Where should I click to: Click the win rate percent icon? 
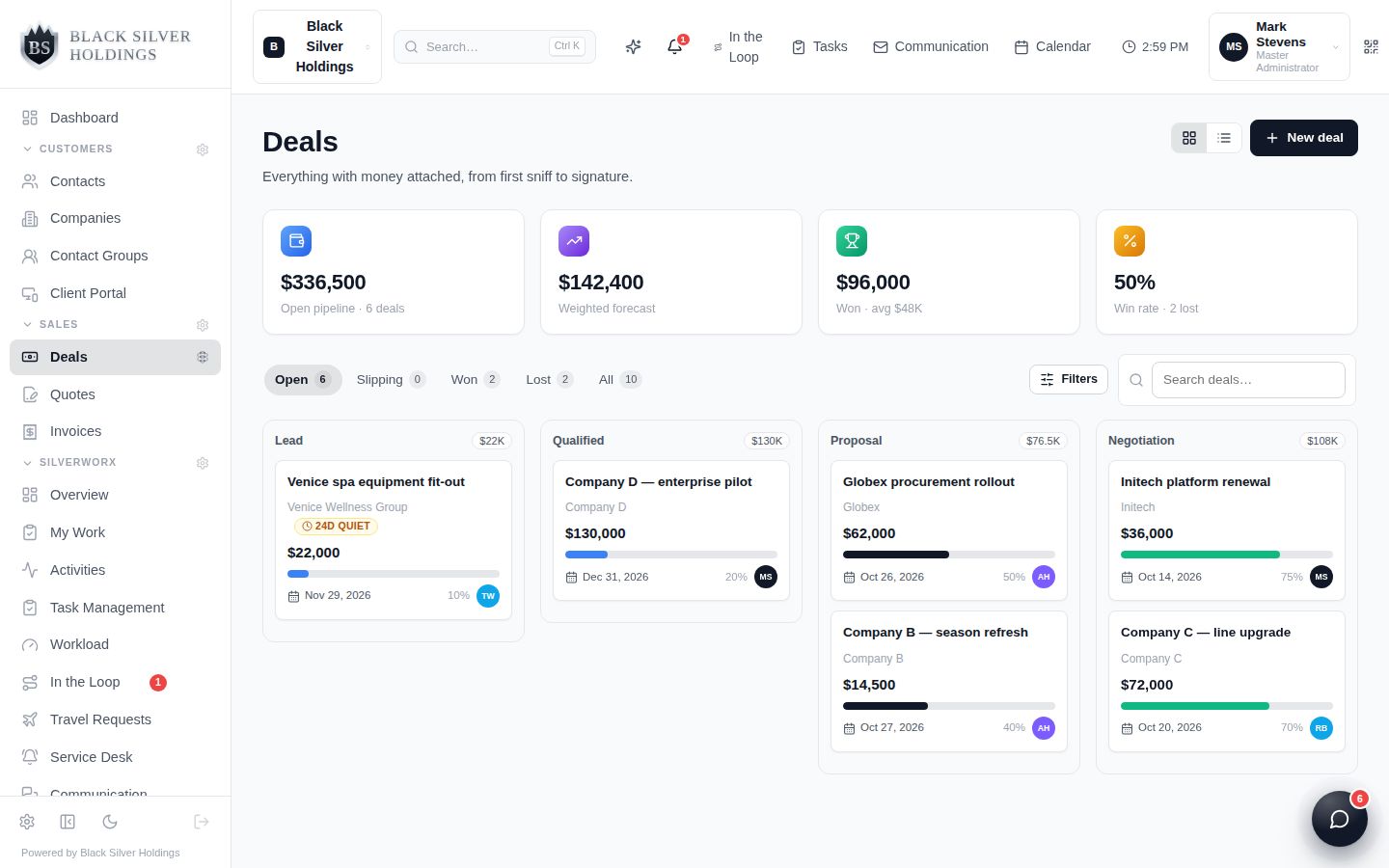[1130, 241]
